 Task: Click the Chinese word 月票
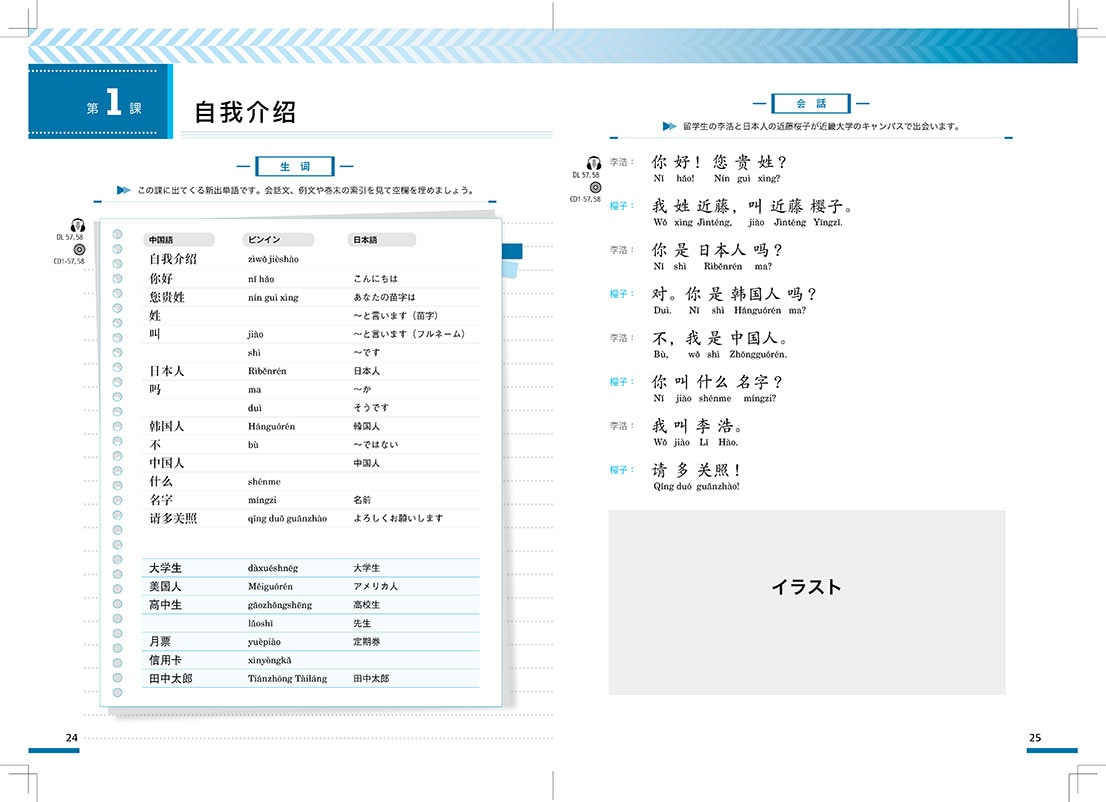pyautogui.click(x=159, y=641)
